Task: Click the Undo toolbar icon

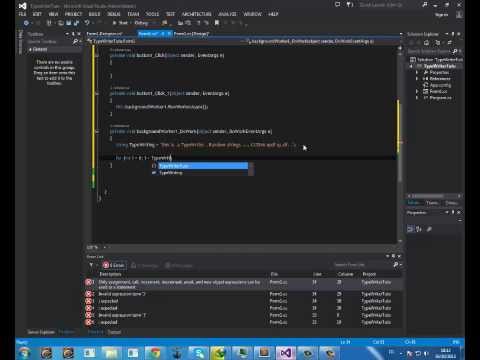Action: [x=87, y=23]
